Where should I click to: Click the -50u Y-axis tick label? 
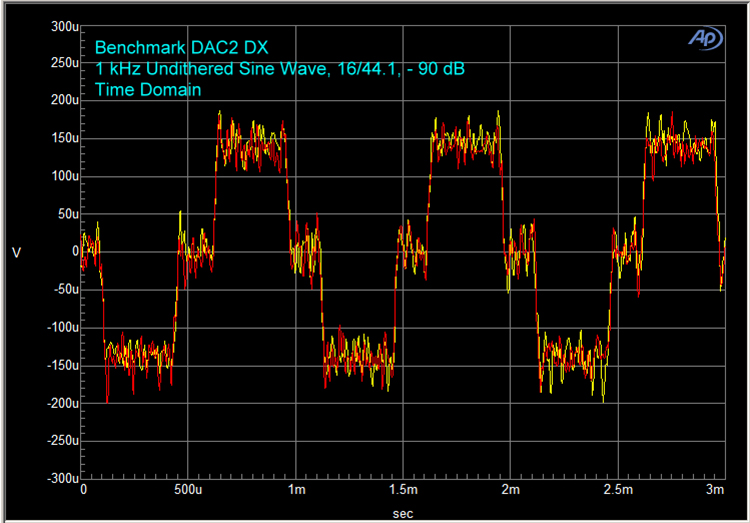pyautogui.click(x=63, y=290)
